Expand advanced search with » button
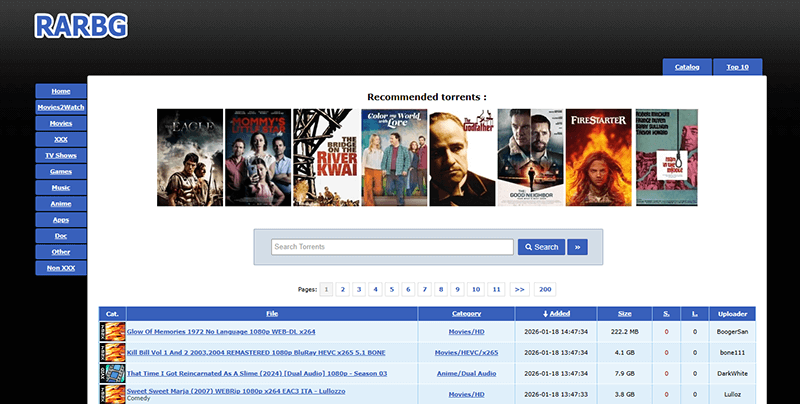 click(x=578, y=247)
